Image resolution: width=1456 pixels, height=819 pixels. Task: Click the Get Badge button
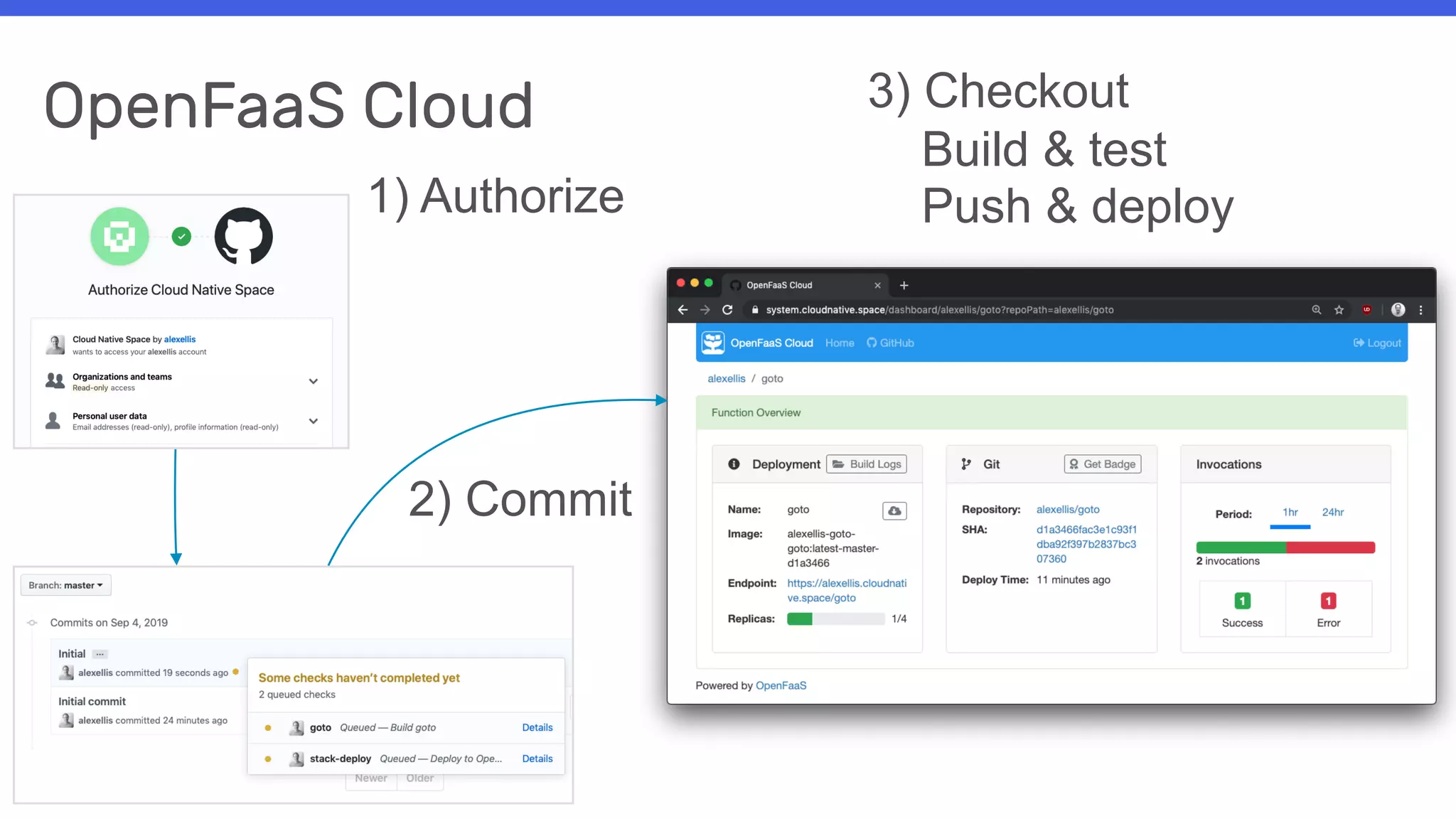(1103, 464)
